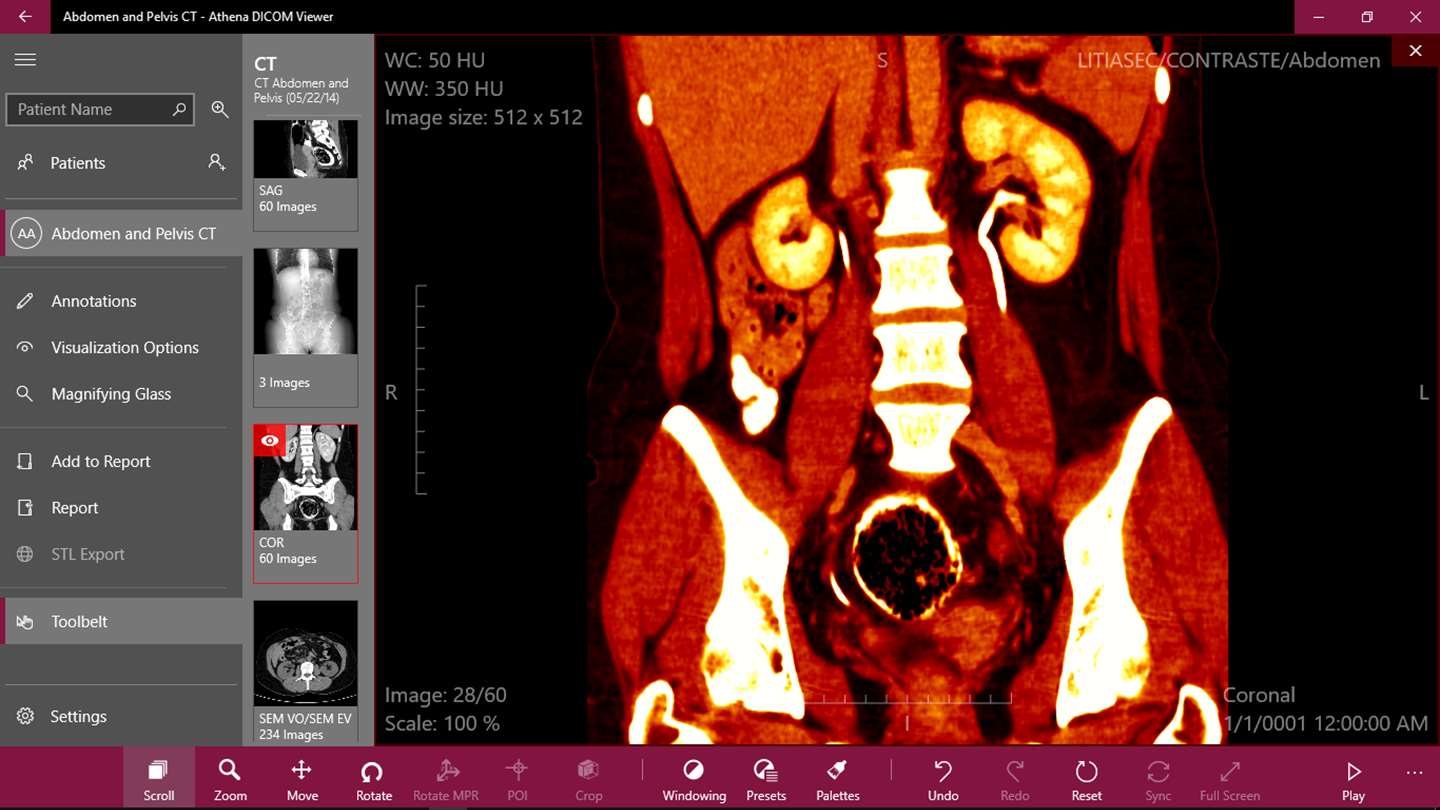Image resolution: width=1440 pixels, height=810 pixels.
Task: Select the COR 60 Images series thumbnail
Action: (x=306, y=504)
